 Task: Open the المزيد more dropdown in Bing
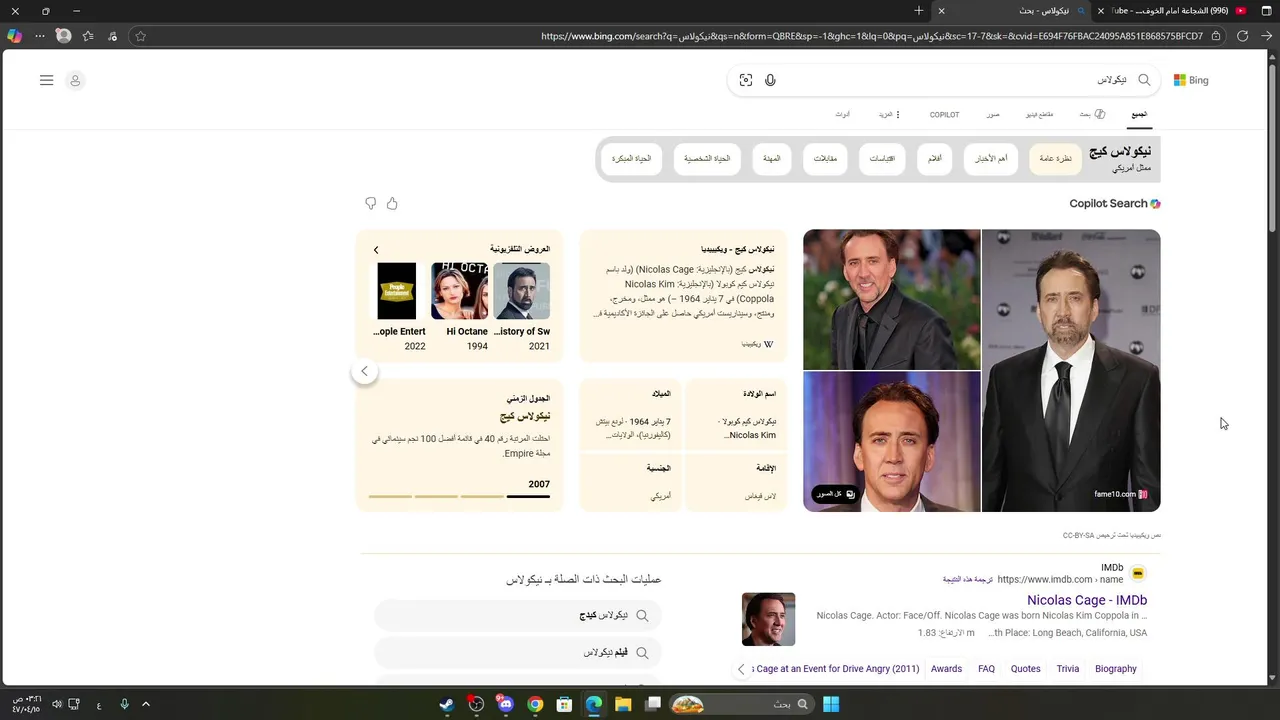point(890,115)
